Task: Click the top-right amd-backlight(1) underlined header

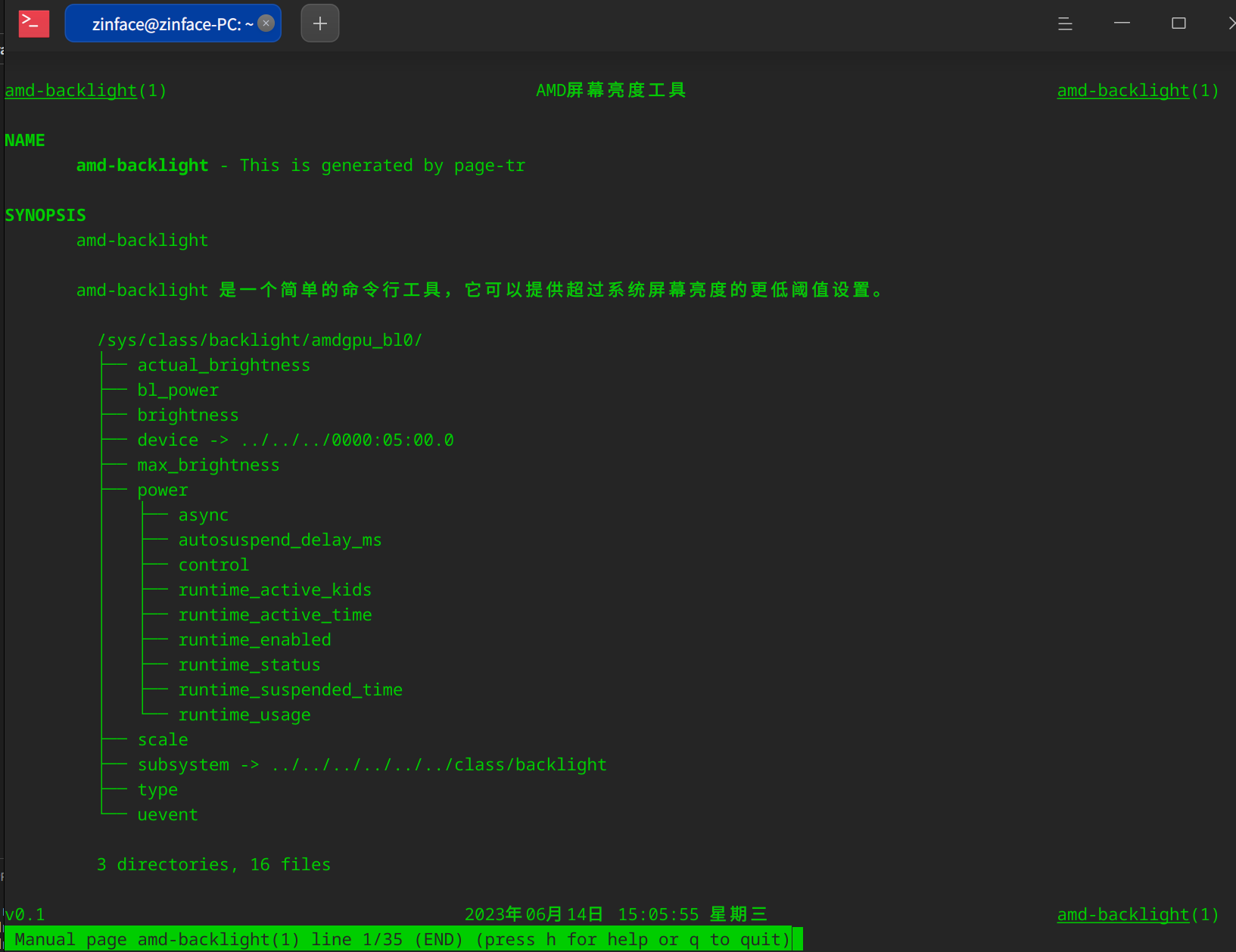Action: (1137, 91)
